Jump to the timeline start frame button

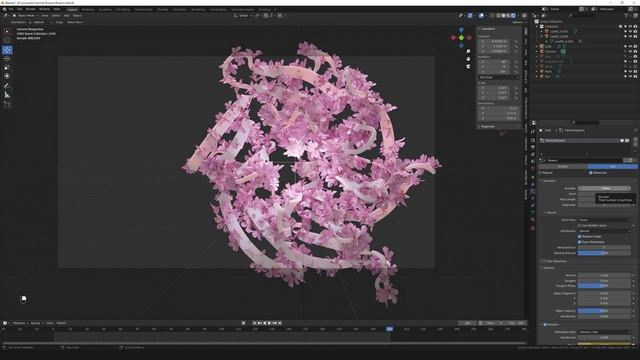254,323
